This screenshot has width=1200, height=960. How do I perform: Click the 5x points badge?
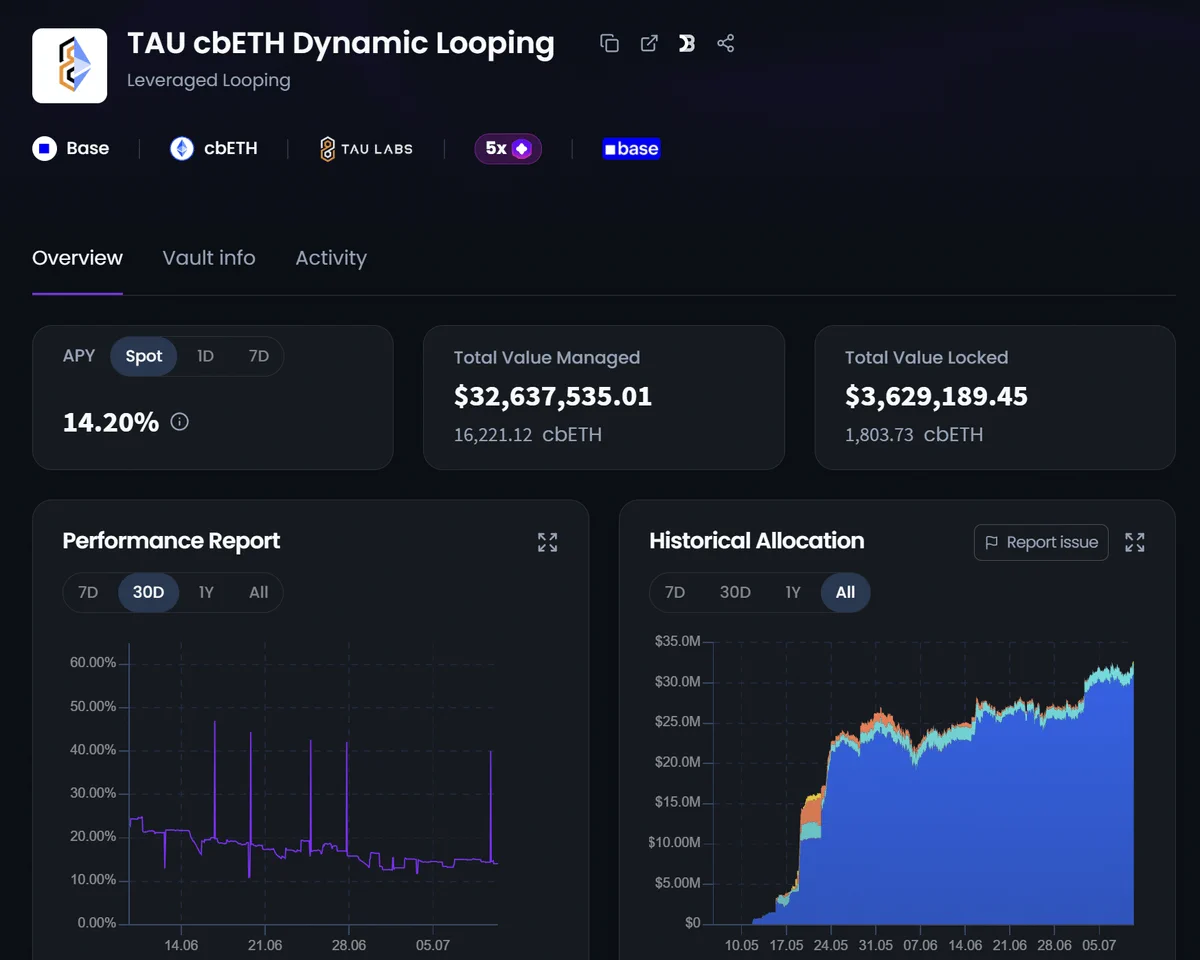pyautogui.click(x=508, y=149)
